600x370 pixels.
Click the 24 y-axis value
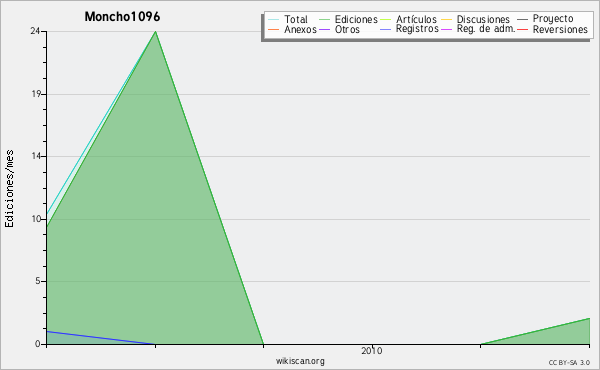[35, 31]
